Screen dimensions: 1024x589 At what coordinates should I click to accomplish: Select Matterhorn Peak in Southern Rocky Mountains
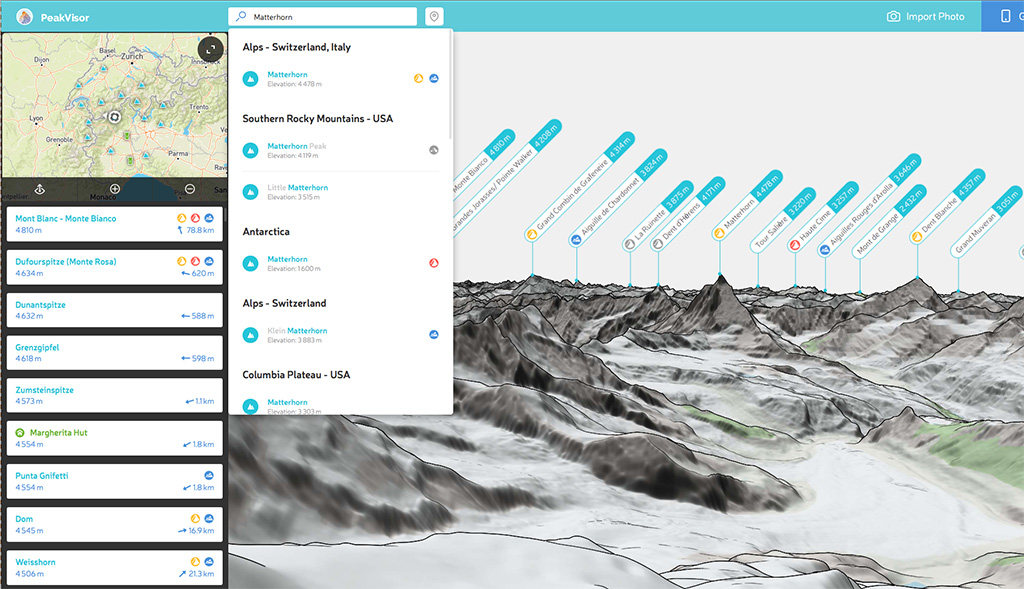click(297, 147)
